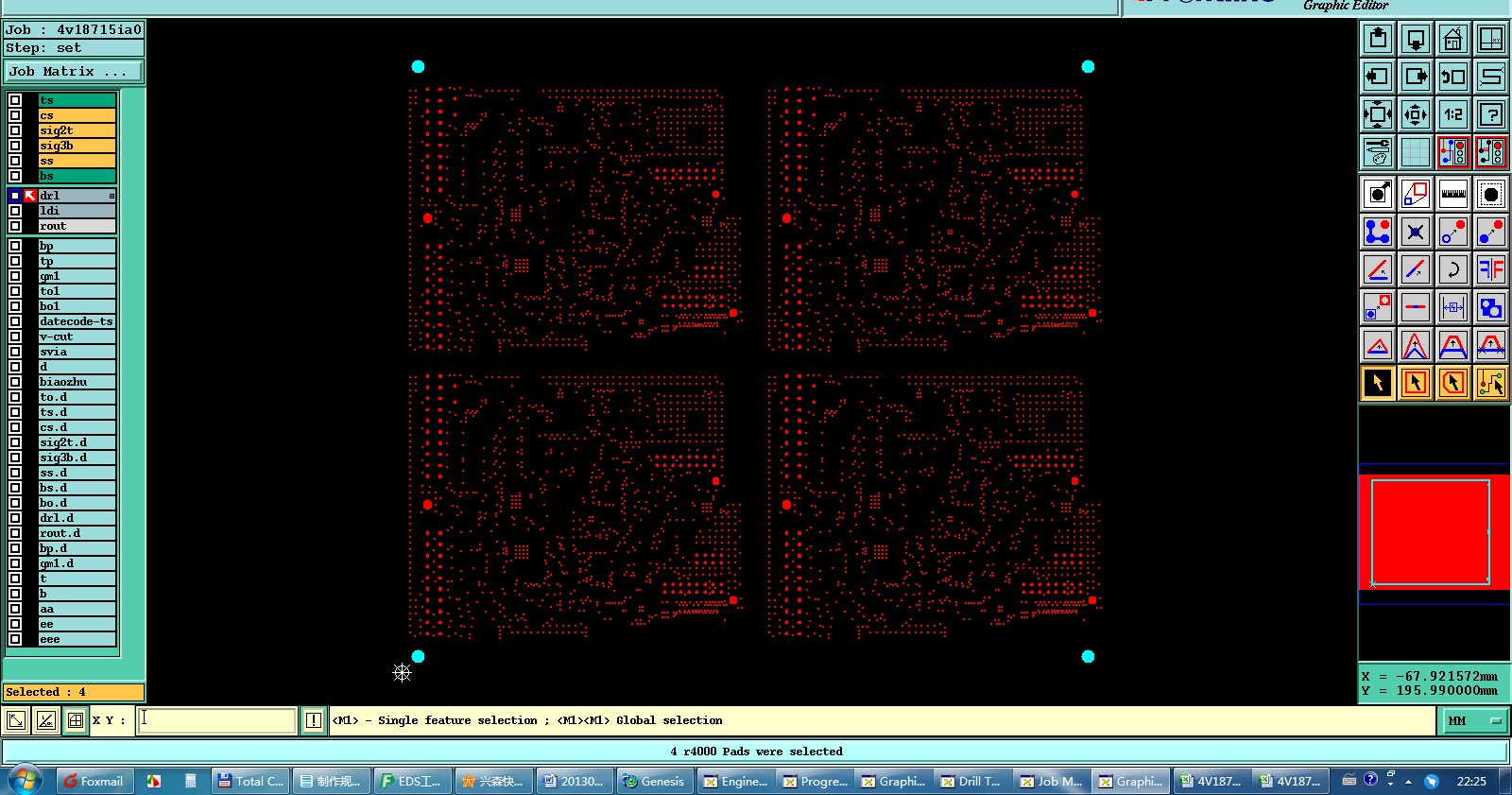
Task: Toggle display checkbox for rout layer
Action: point(15,226)
